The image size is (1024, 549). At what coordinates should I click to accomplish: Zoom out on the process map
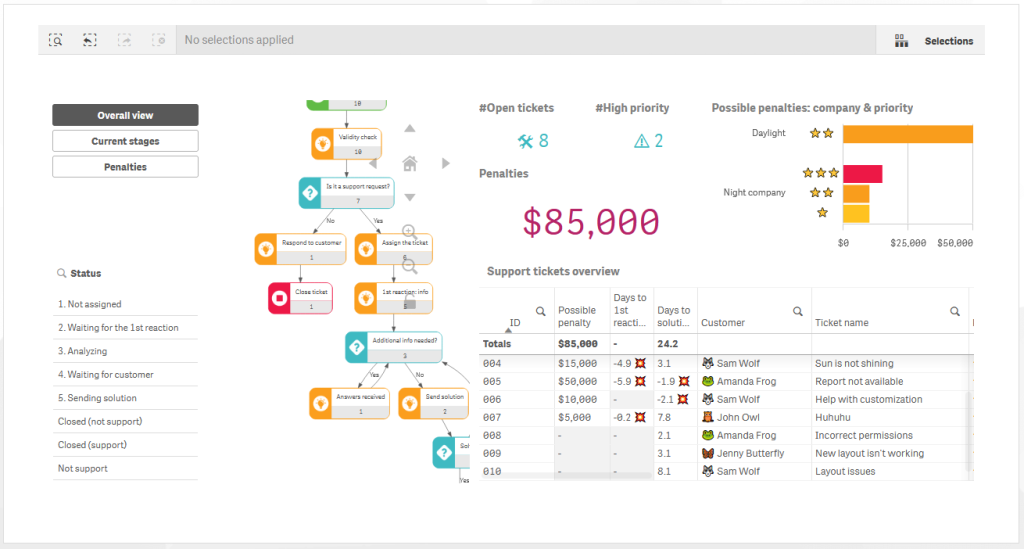409,265
